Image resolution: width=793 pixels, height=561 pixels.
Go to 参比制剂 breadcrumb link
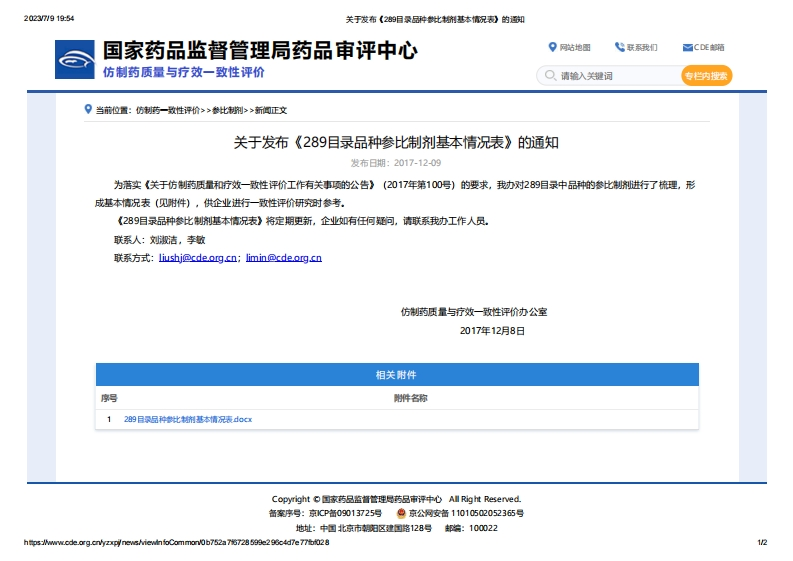click(x=227, y=110)
